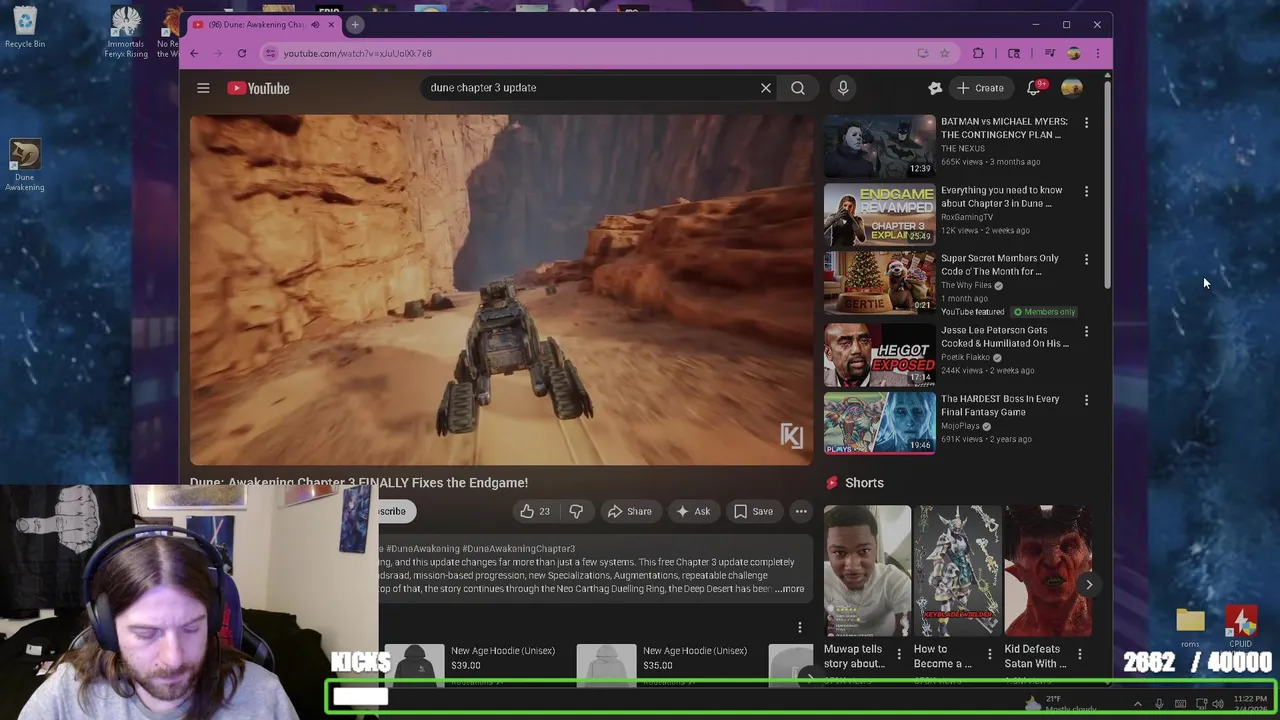Click the taskbar network icon
Screen dimensions: 1280x720
click(1201, 704)
